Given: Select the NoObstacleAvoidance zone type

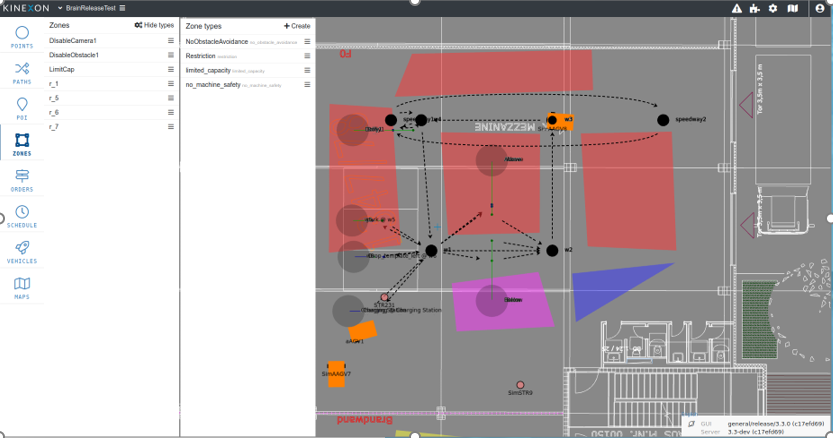Looking at the screenshot, I should pyautogui.click(x=216, y=42).
